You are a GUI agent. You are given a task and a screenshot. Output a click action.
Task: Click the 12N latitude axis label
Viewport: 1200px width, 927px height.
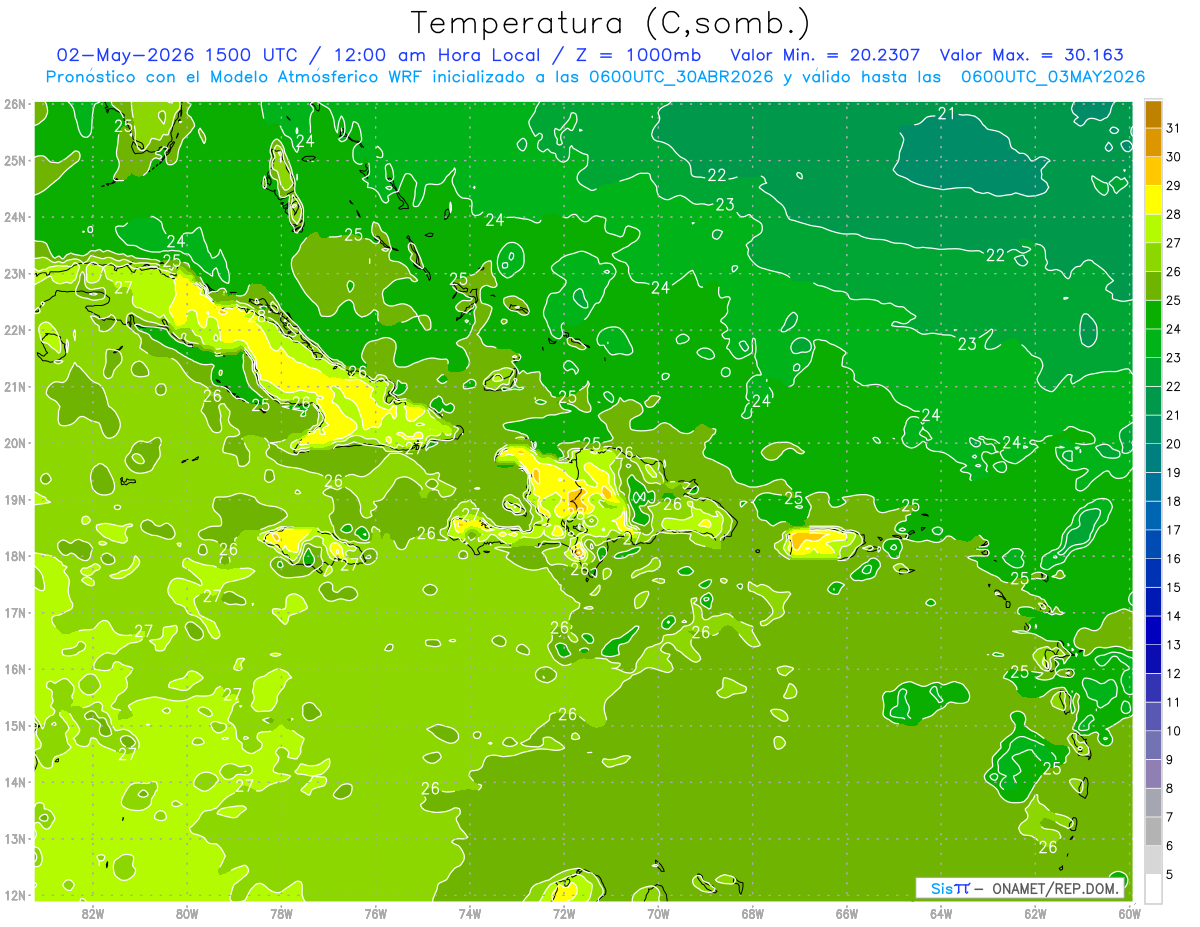point(15,895)
